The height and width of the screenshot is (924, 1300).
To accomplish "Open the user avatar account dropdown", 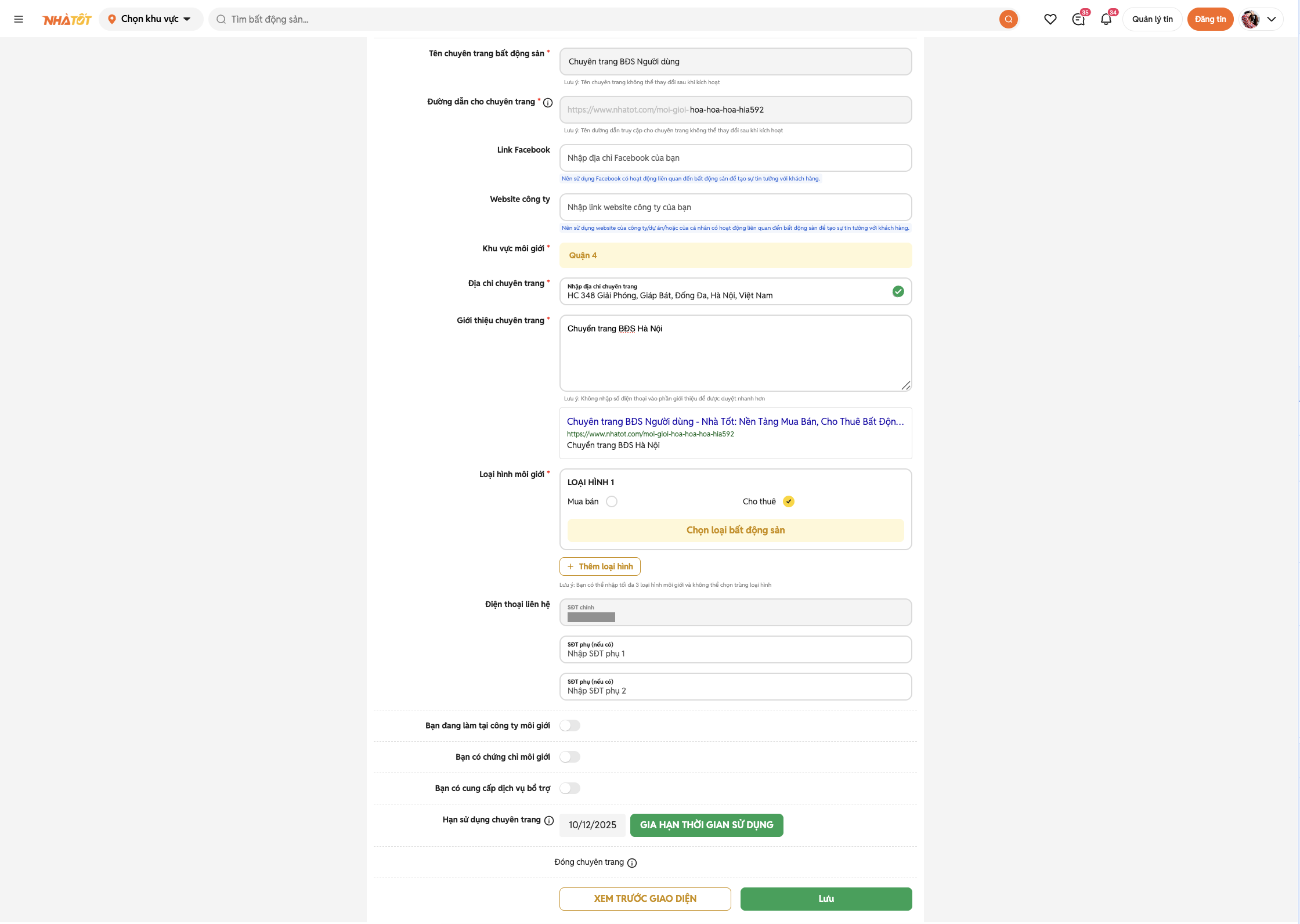I will tap(1261, 19).
